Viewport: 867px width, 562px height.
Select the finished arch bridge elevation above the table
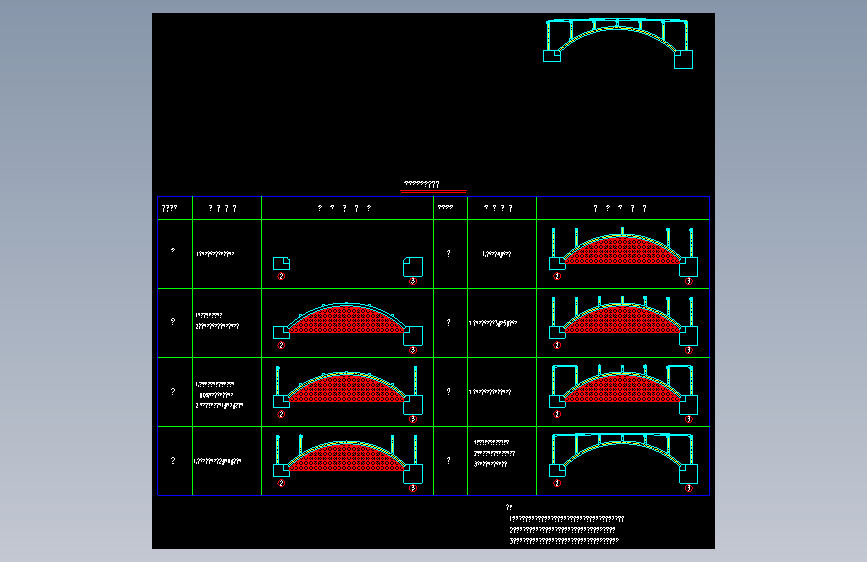pyautogui.click(x=618, y=44)
